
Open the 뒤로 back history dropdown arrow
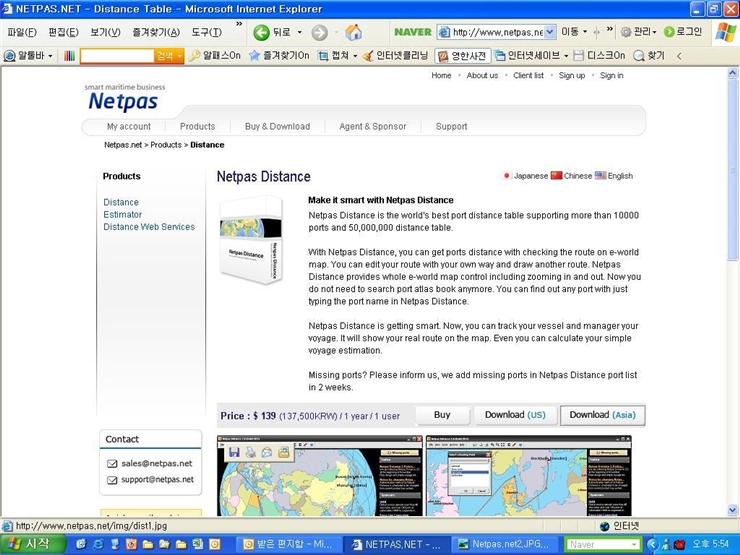(x=299, y=32)
